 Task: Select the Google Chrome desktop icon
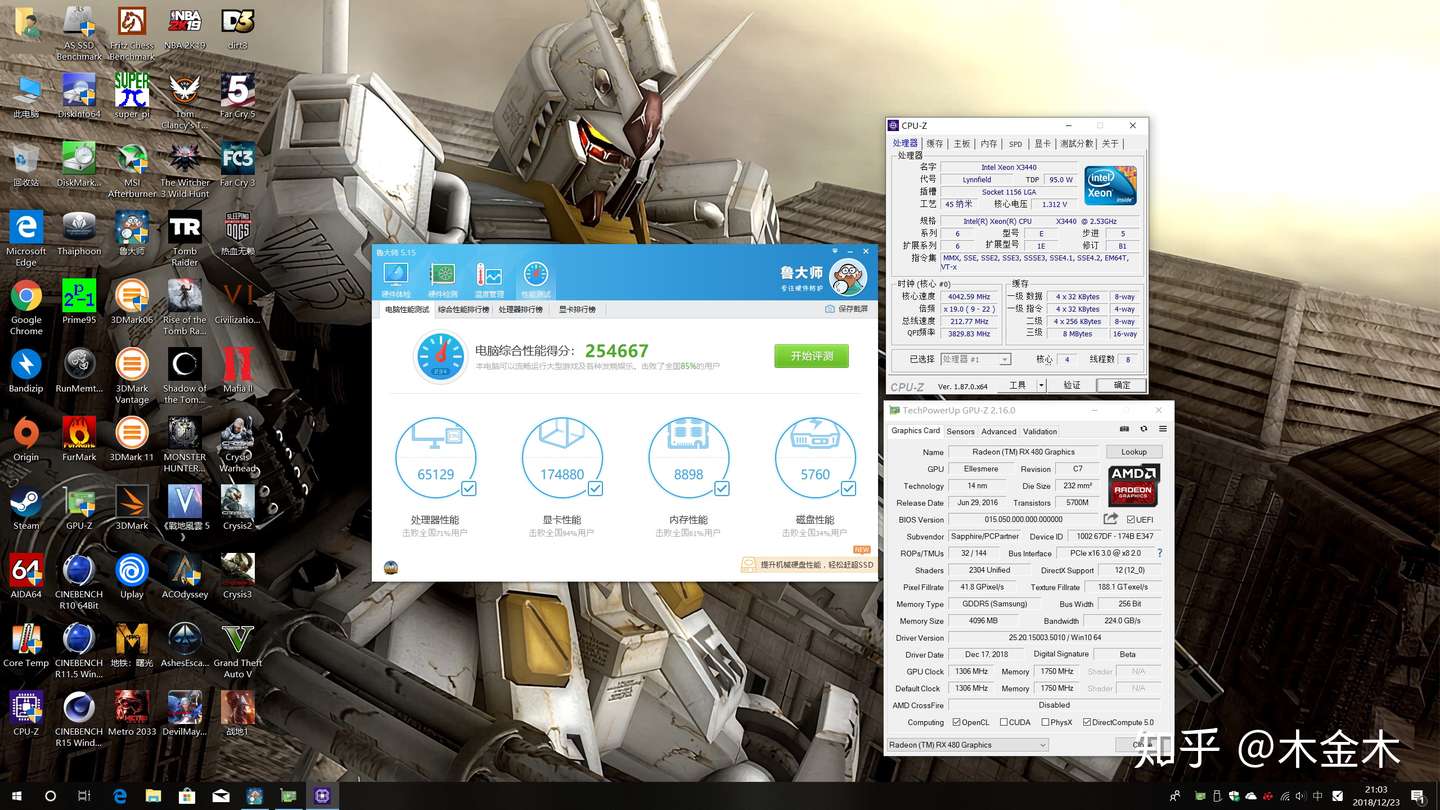(x=26, y=308)
